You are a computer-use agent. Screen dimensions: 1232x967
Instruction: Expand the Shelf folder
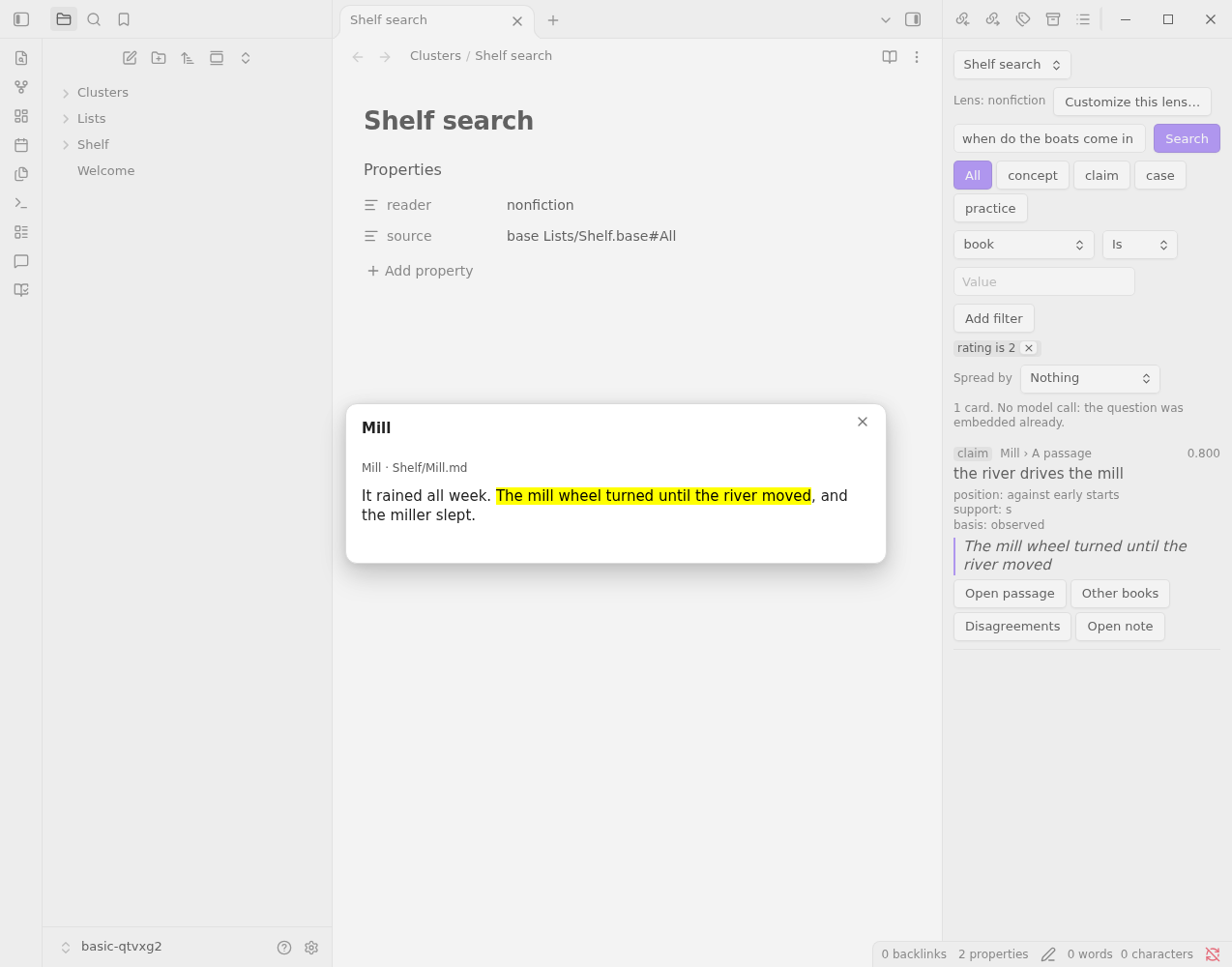[x=66, y=145]
